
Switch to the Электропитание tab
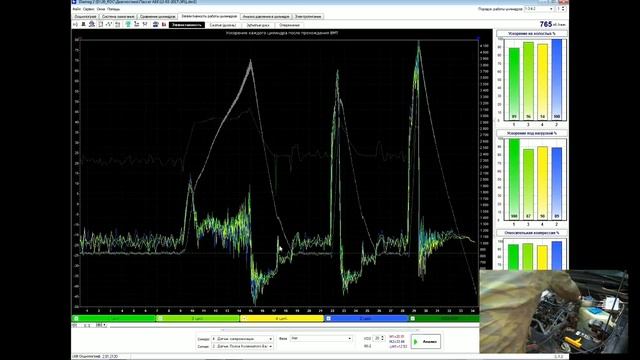click(308, 17)
